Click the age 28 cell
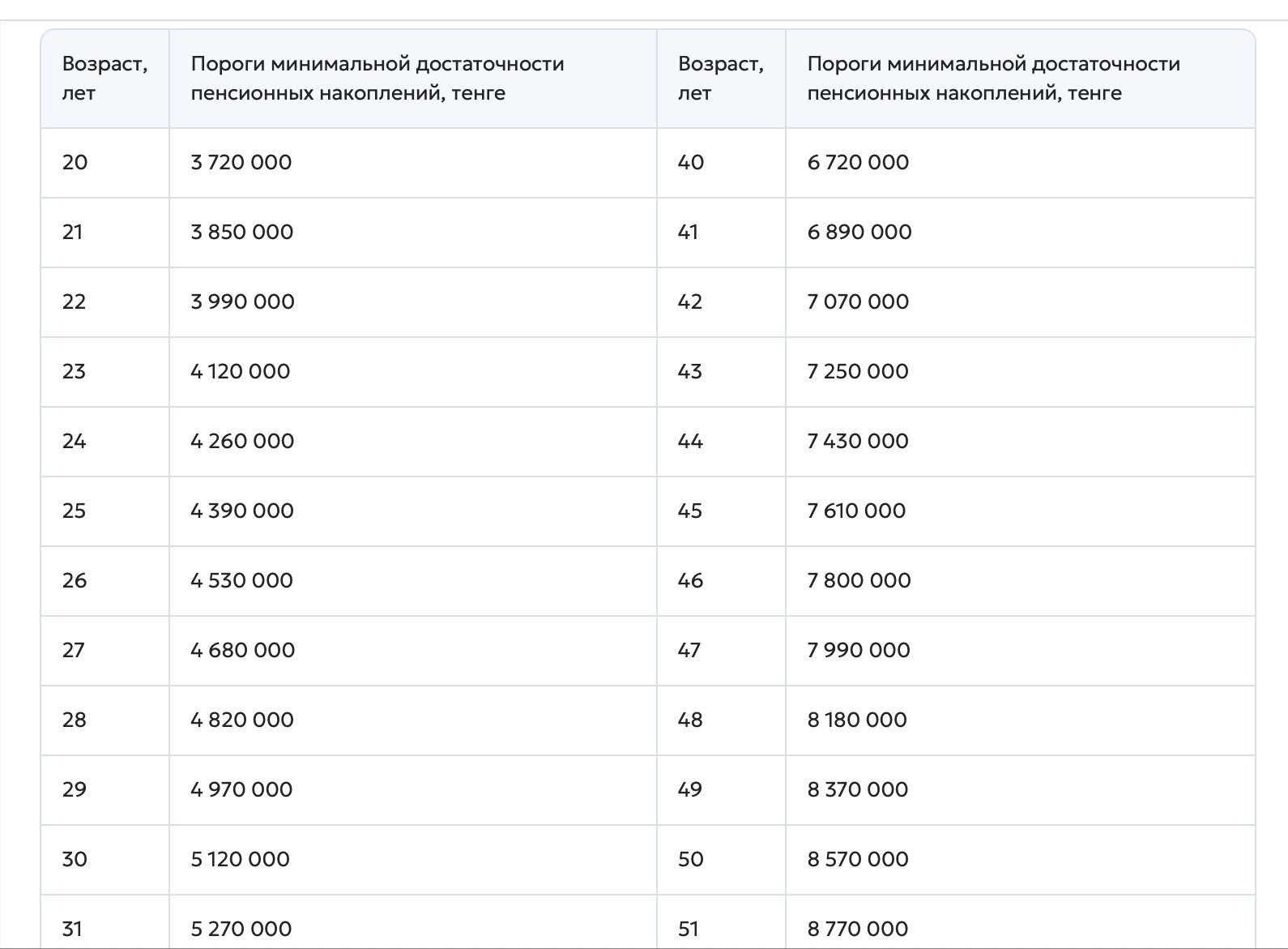Image resolution: width=1288 pixels, height=949 pixels. (x=74, y=720)
